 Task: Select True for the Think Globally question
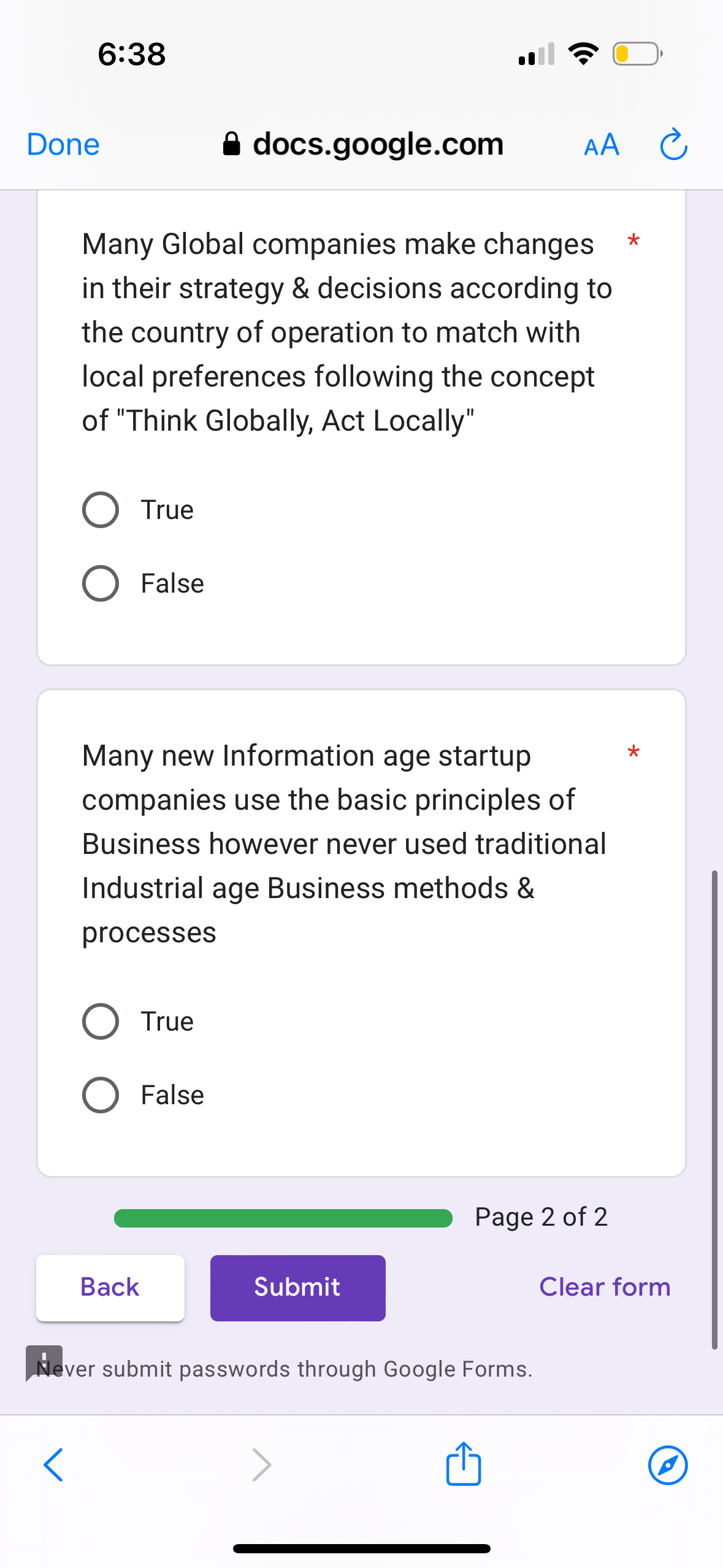click(x=100, y=509)
